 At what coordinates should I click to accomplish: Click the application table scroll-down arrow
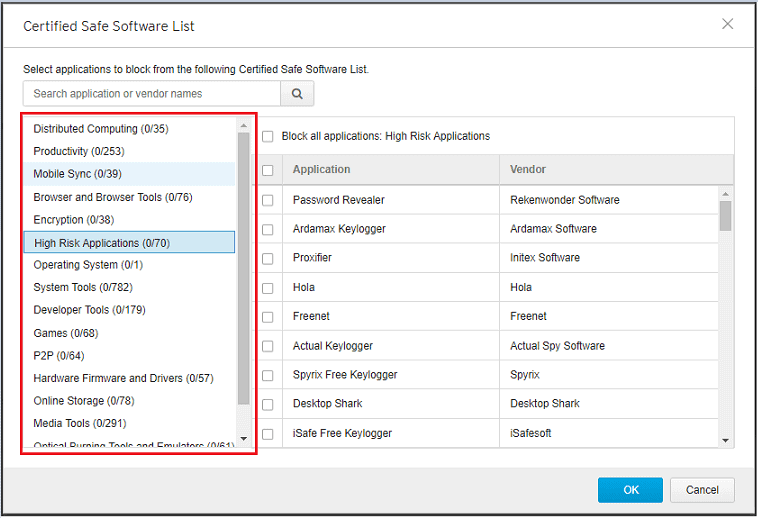(x=725, y=439)
